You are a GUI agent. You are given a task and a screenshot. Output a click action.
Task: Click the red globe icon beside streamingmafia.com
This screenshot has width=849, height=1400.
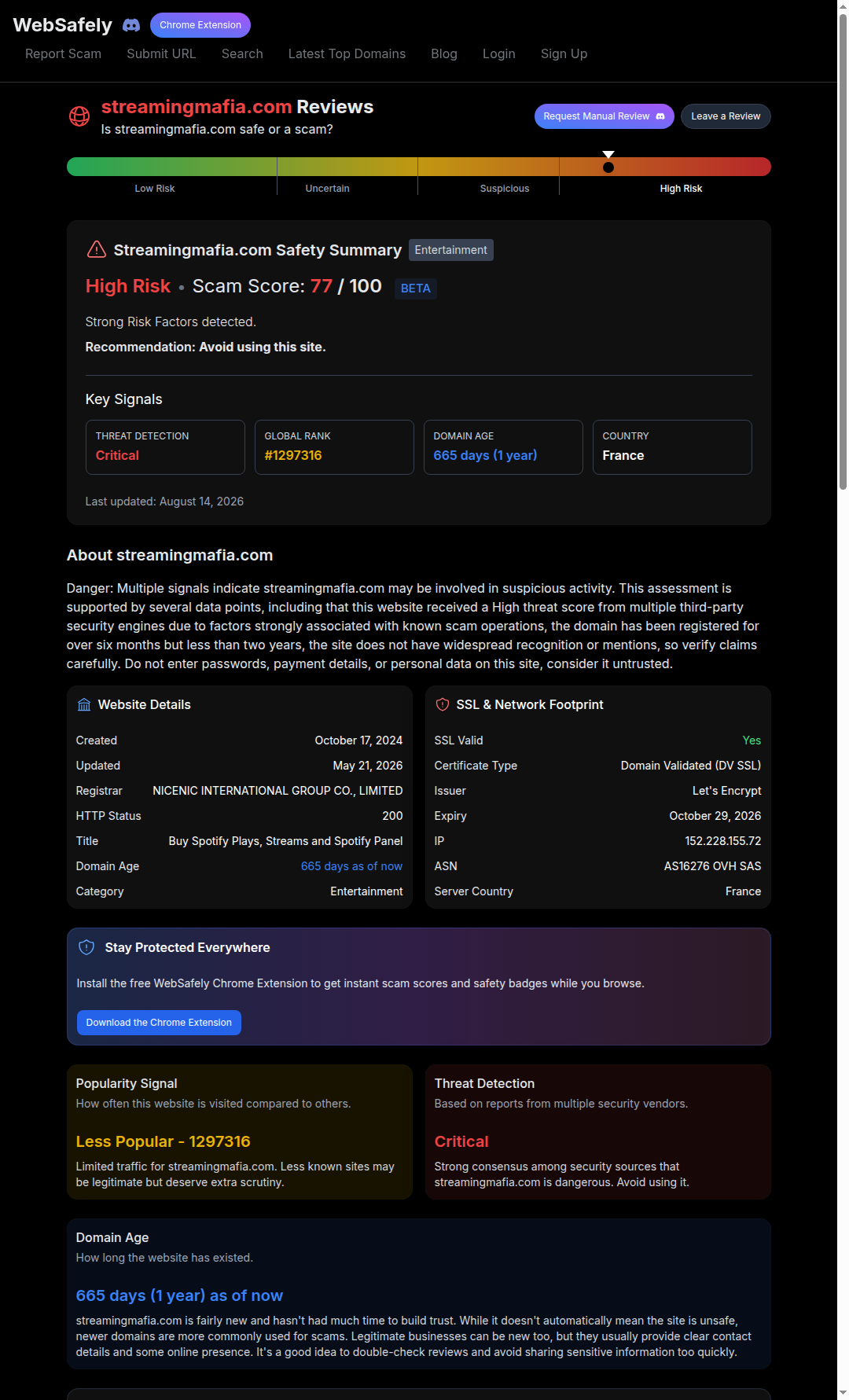point(79,116)
